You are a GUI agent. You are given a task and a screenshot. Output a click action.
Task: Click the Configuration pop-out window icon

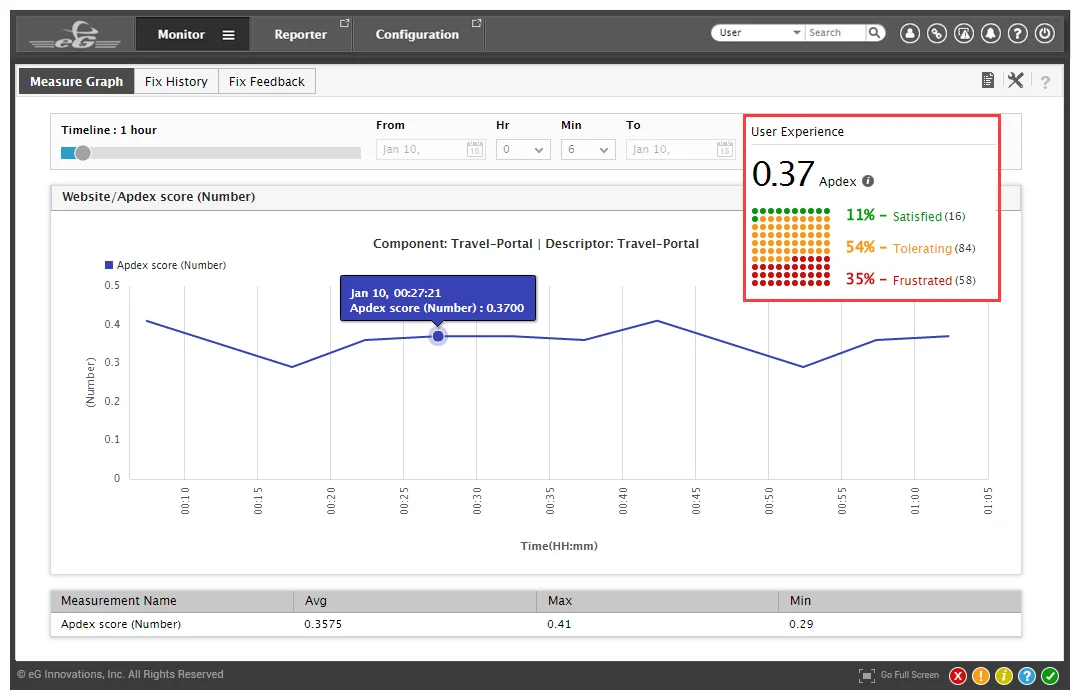(x=476, y=23)
